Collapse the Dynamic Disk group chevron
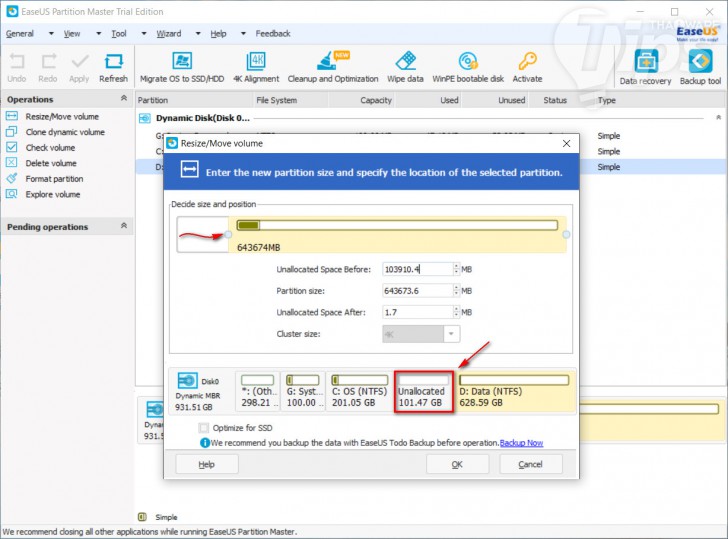This screenshot has width=728, height=539. 718,117
